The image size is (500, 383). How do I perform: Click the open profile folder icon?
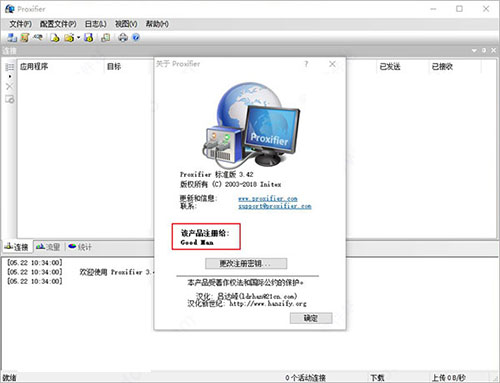click(69, 37)
